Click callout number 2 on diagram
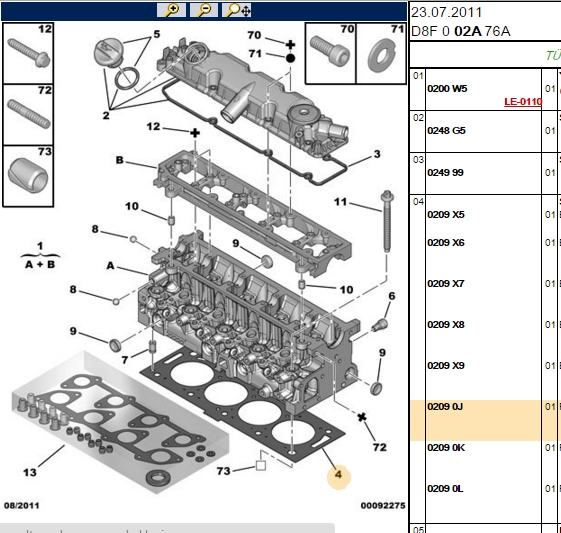This screenshot has width=561, height=533. coord(106,116)
